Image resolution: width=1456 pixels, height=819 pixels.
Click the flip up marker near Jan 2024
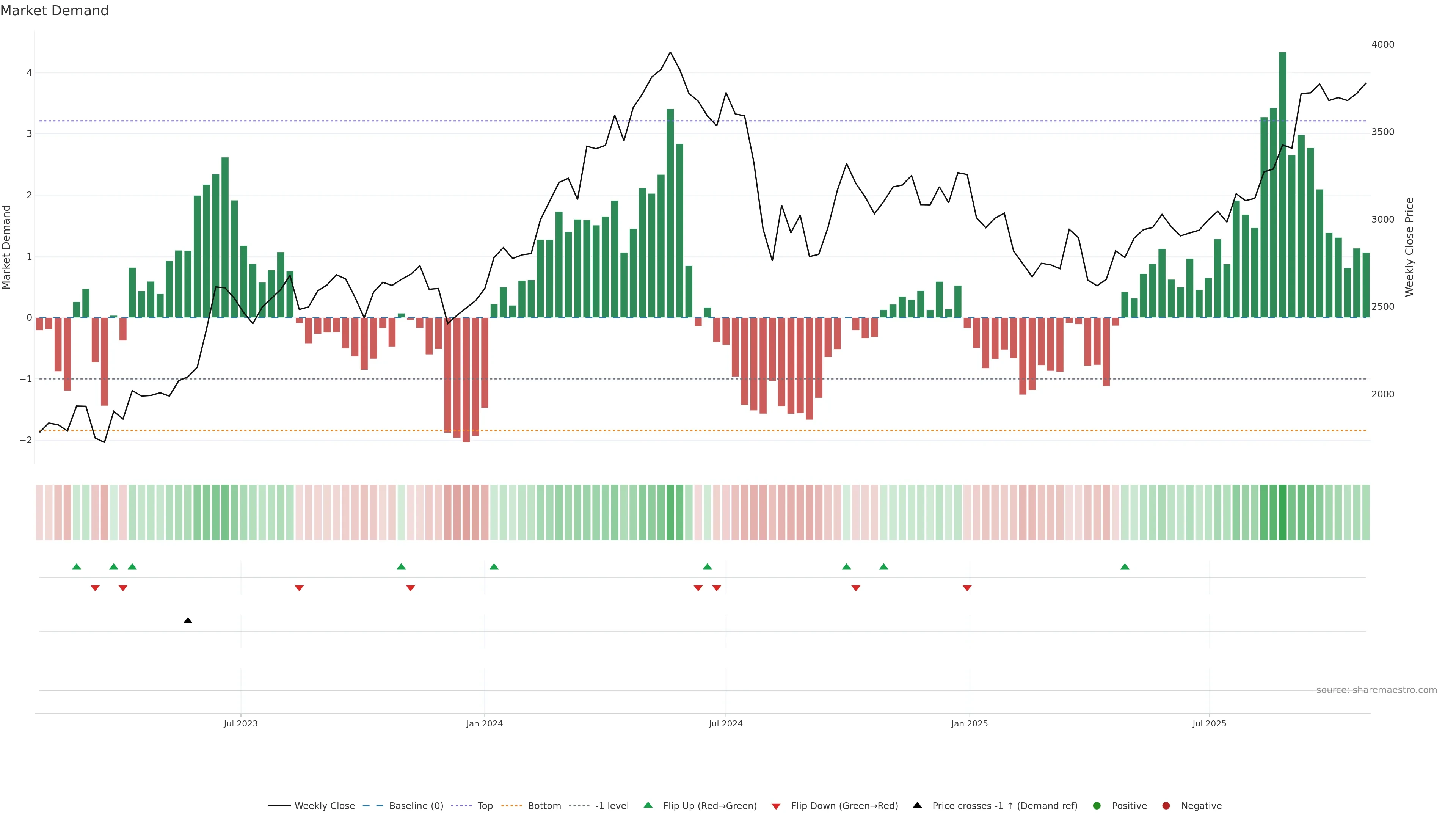point(494,566)
